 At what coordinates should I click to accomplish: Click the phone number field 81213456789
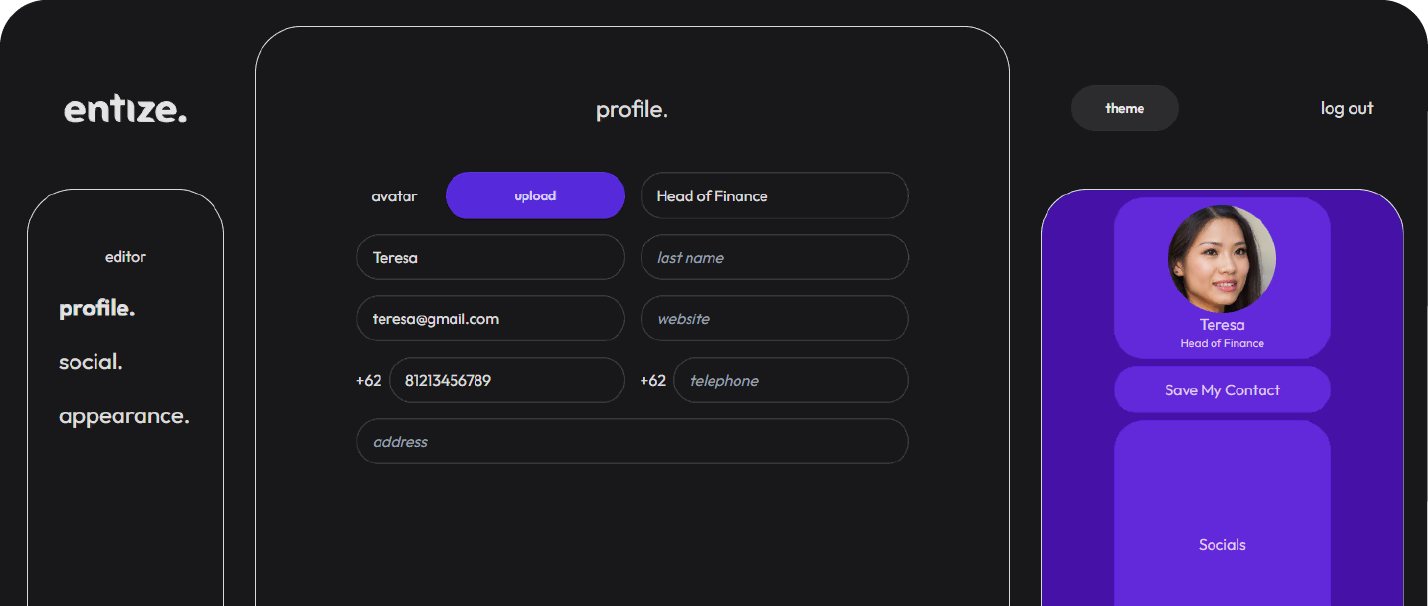coord(506,380)
